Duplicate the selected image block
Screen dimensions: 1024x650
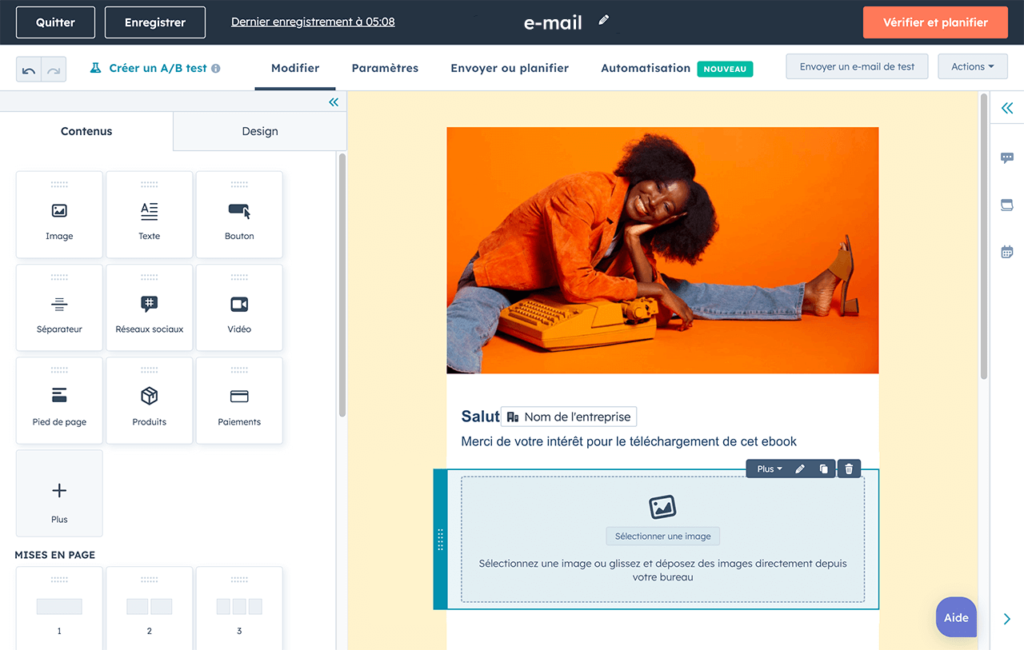(x=823, y=468)
